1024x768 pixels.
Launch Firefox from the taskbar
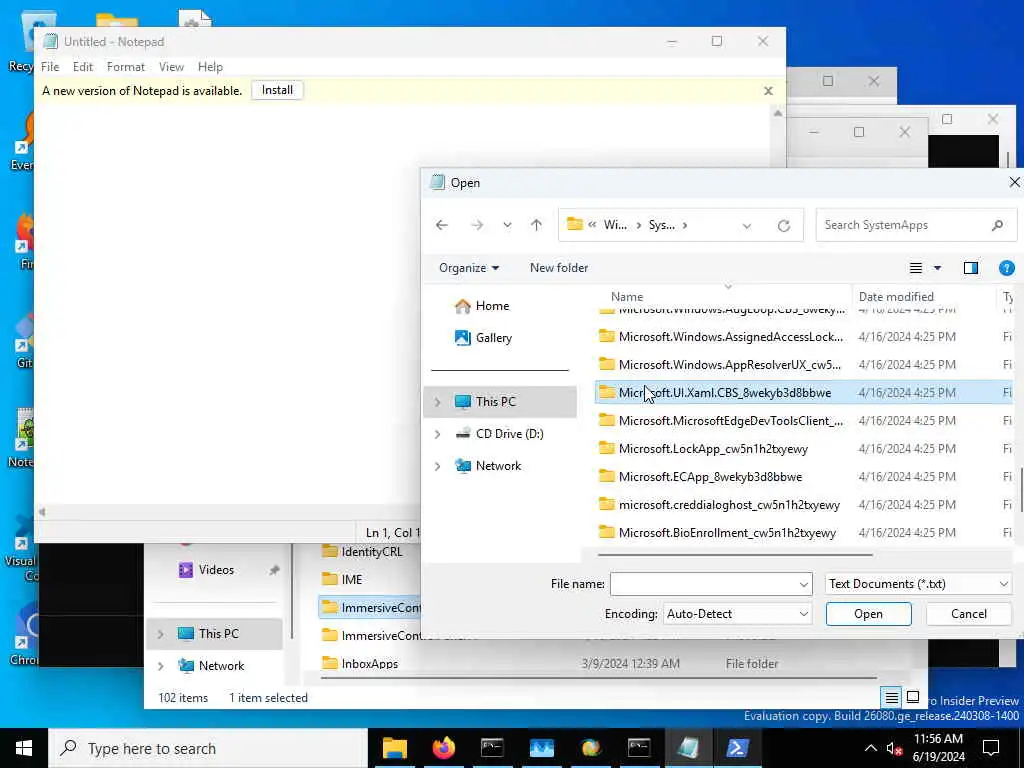coord(443,748)
